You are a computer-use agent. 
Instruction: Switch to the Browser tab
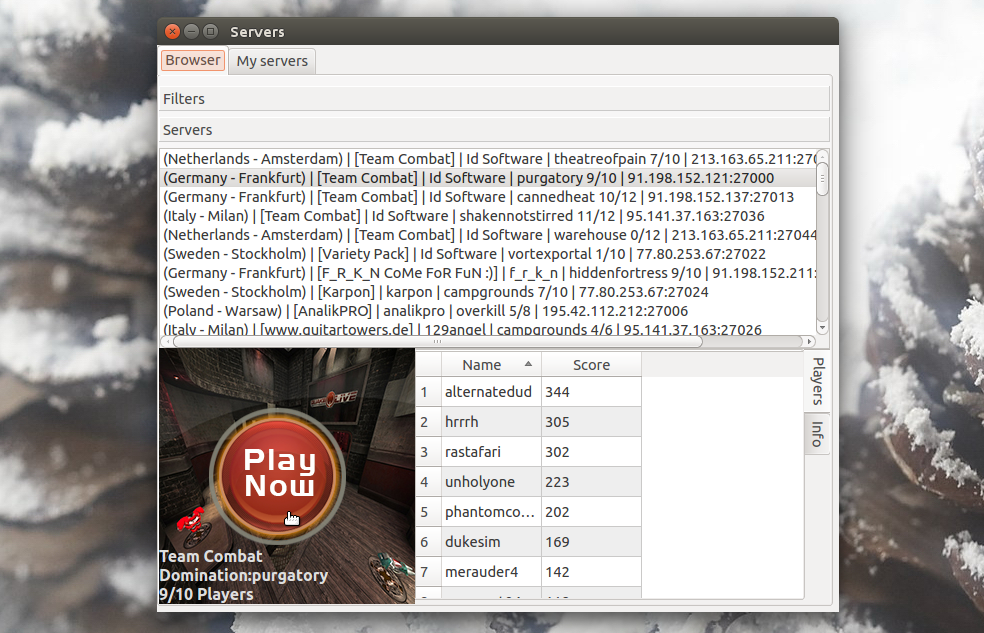tap(193, 60)
